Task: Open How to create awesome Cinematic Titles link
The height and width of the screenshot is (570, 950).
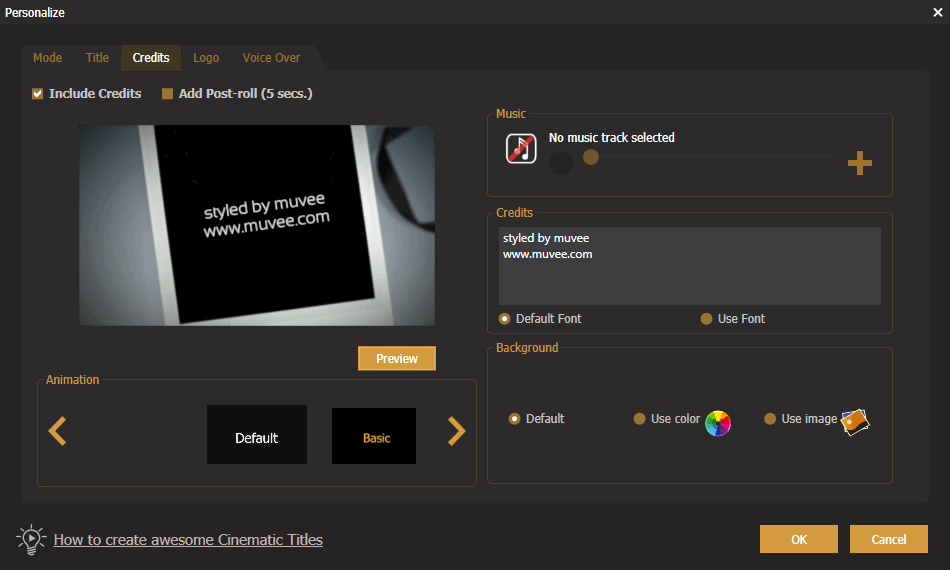Action: tap(188, 539)
